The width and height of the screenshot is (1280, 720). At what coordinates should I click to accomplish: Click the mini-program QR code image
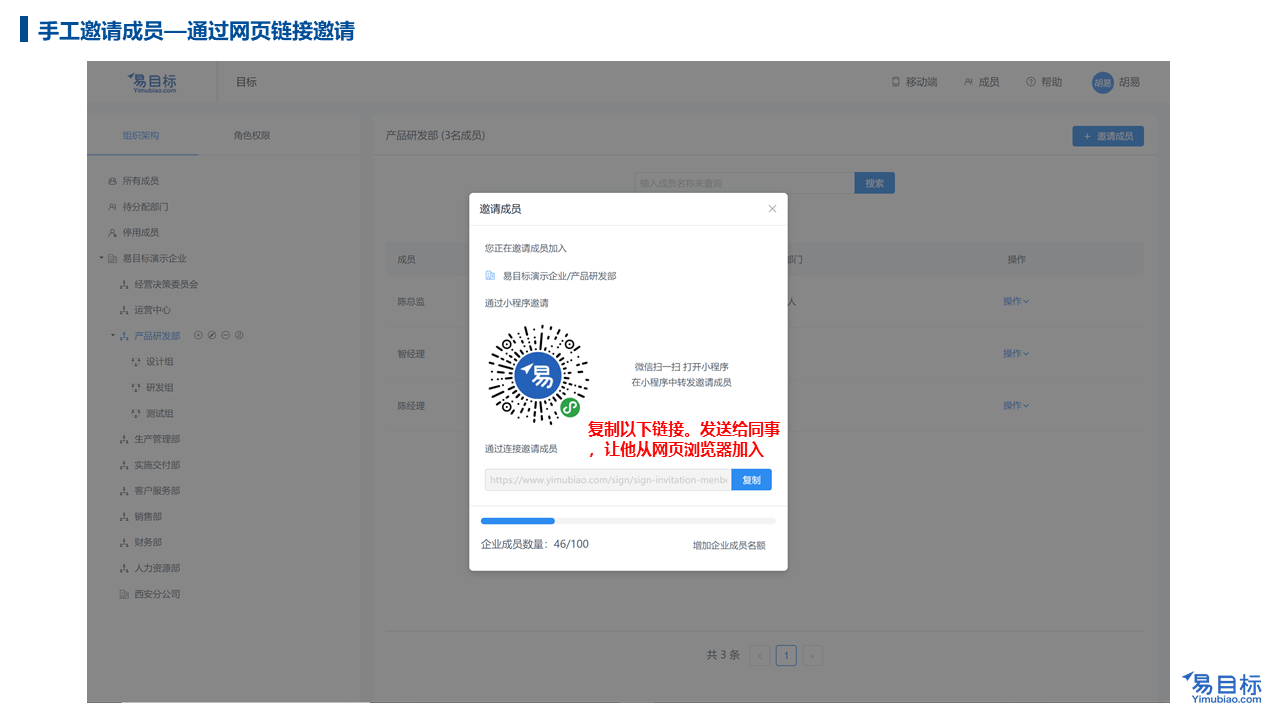point(538,375)
